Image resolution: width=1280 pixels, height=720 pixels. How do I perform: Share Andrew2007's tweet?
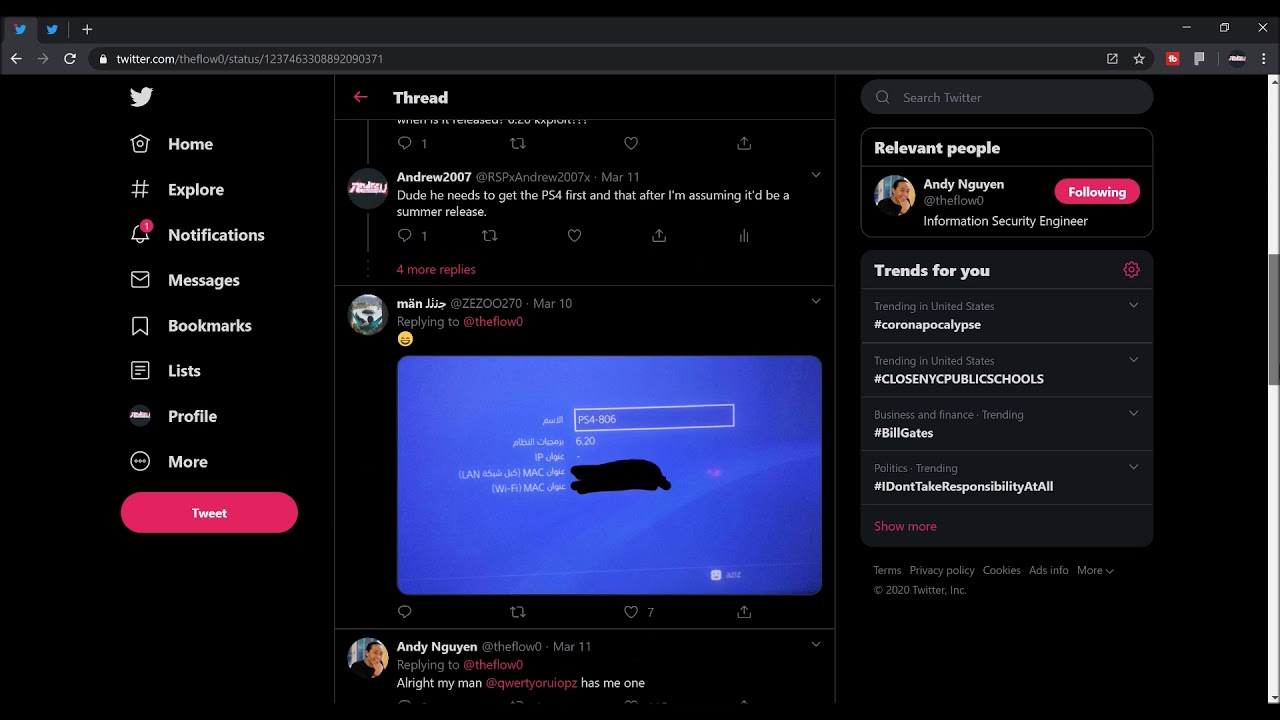tap(659, 236)
